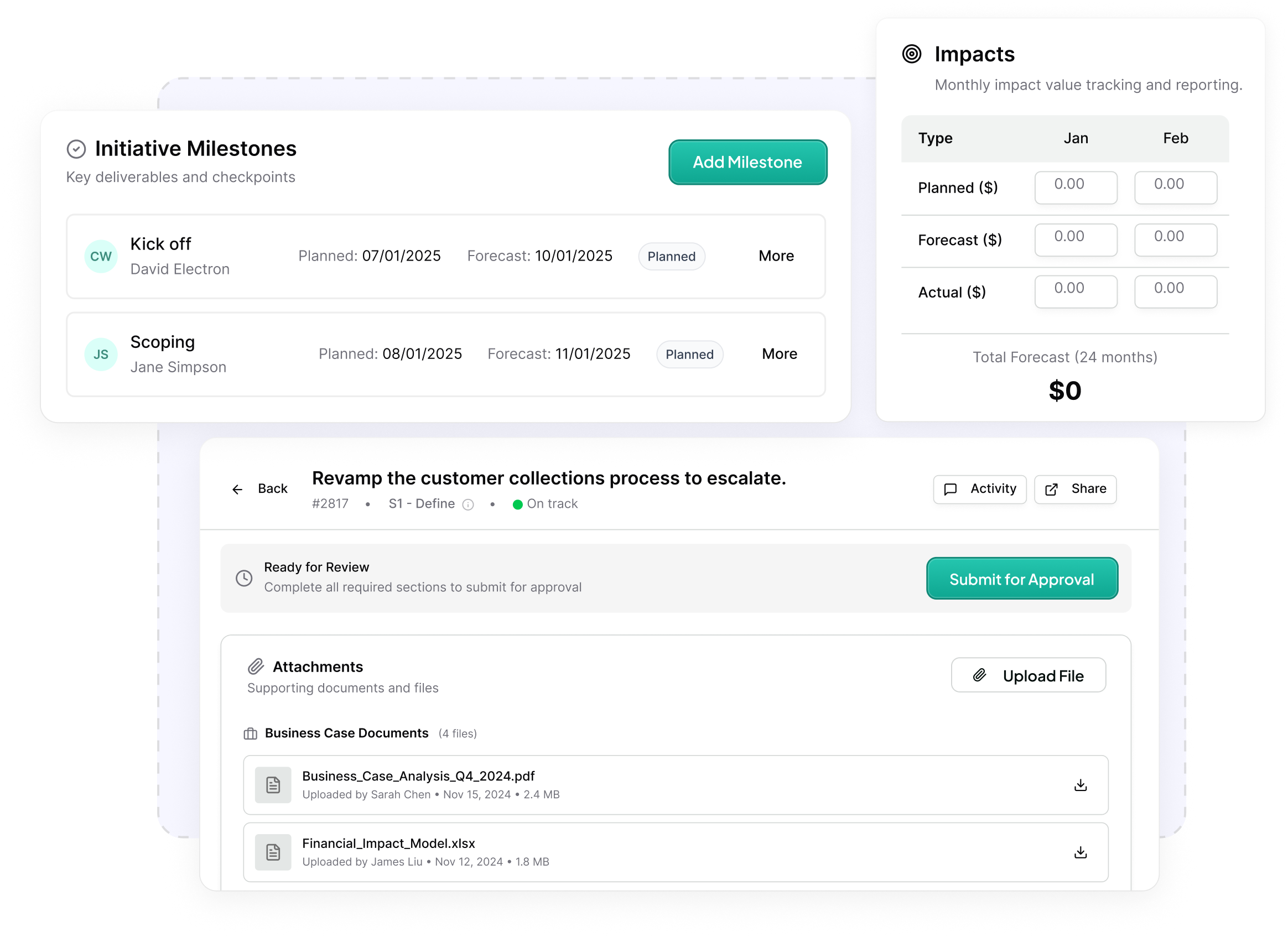Open More options for Scoping milestone
The image size is (1288, 937).
779,354
